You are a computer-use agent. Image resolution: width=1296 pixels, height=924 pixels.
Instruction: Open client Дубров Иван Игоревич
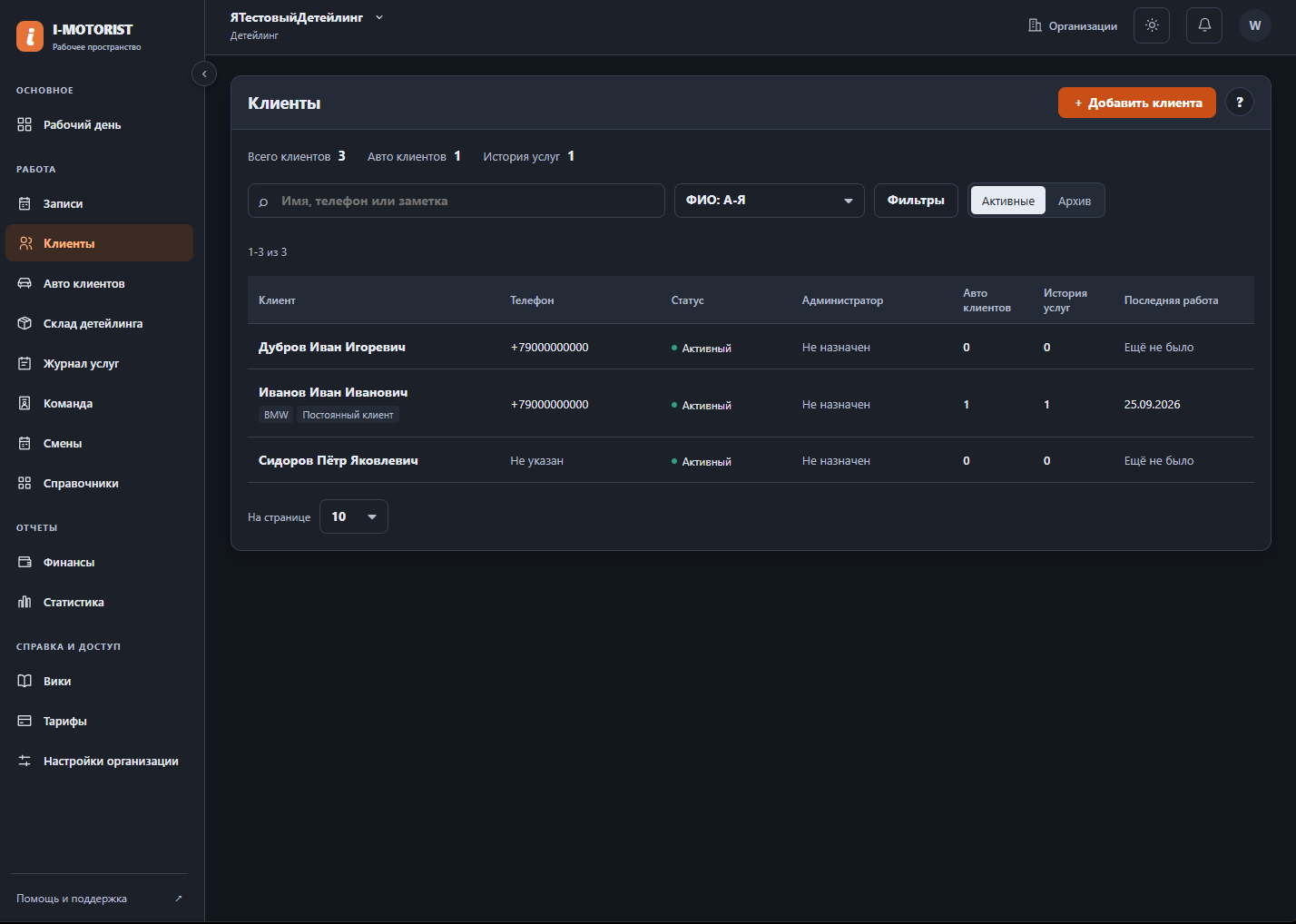point(332,347)
